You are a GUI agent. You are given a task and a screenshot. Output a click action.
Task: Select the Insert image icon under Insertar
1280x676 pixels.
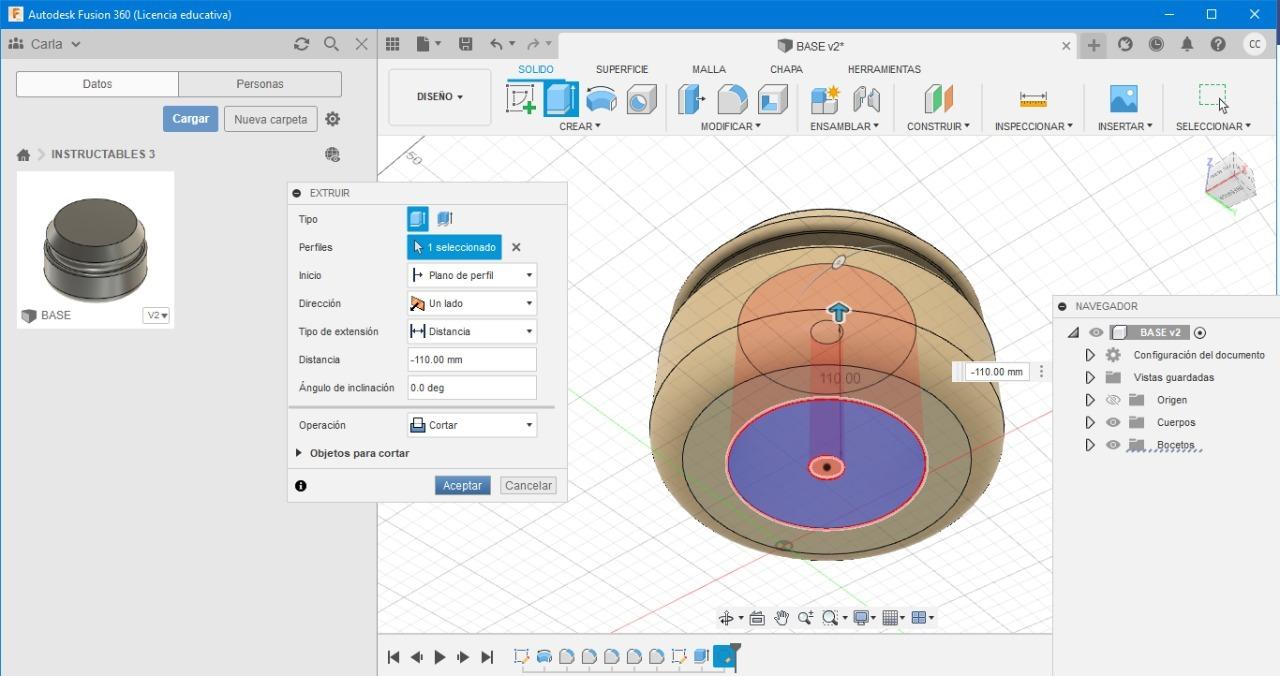click(x=1124, y=98)
